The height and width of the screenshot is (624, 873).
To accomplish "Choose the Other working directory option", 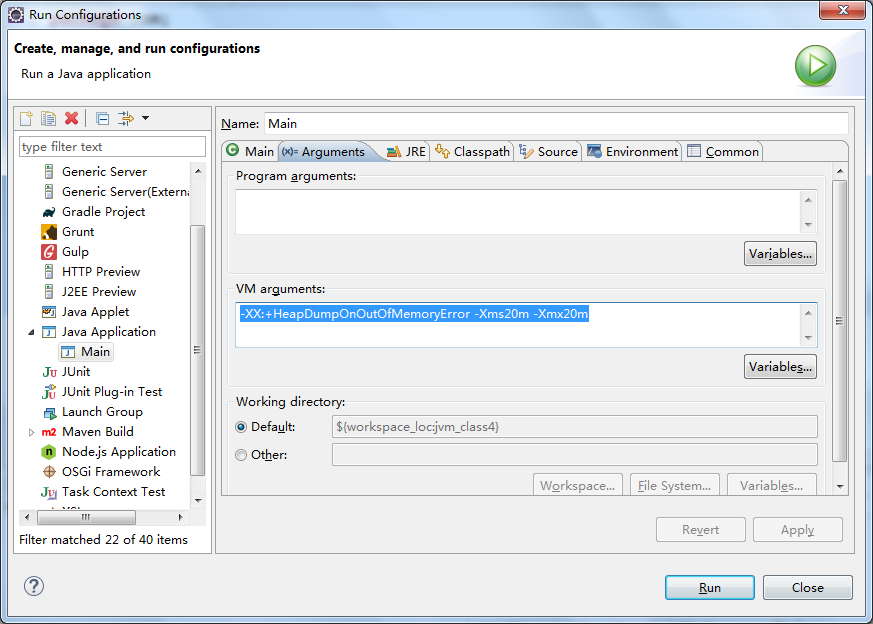I will tap(241, 455).
